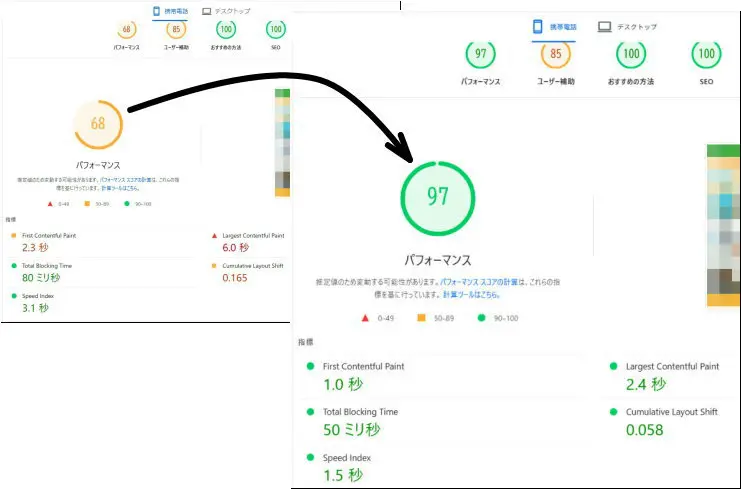Click the おすすめの方法 100 gauge in the 97-score report
The width and height of the screenshot is (741, 489).
629,56
